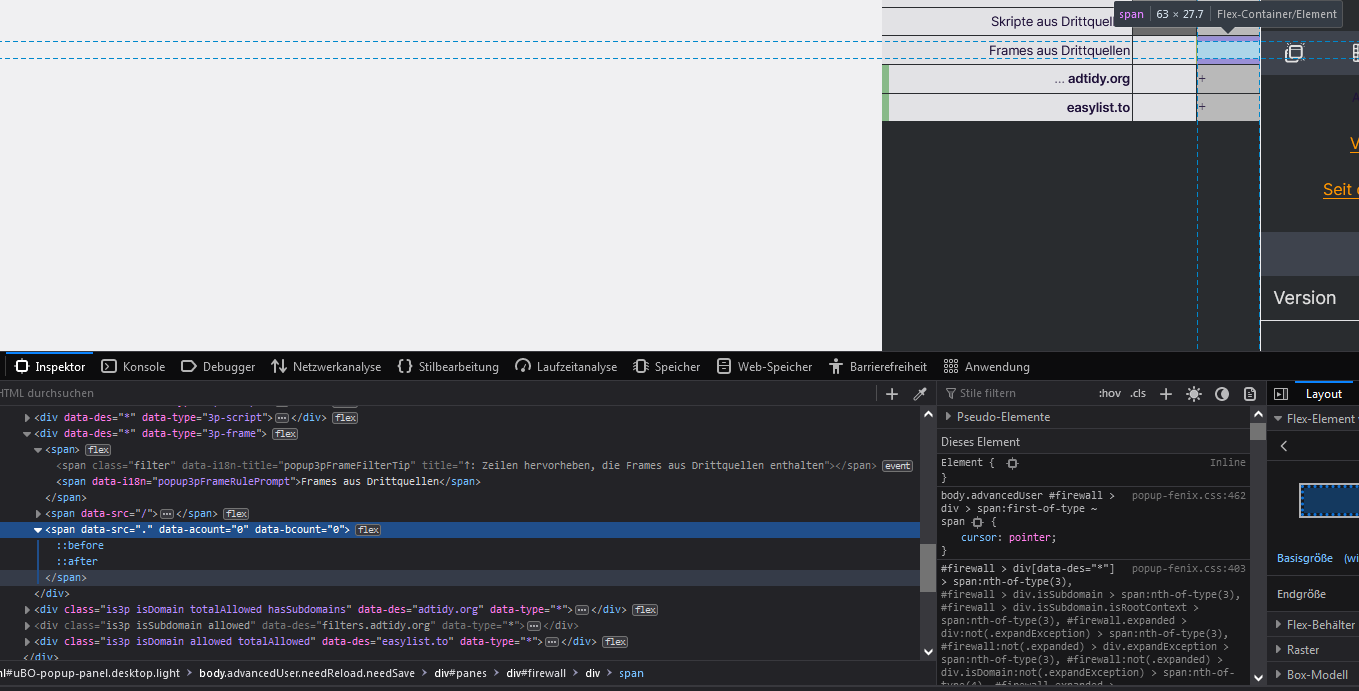
Task: Click the event badge in the markup
Action: click(x=896, y=466)
